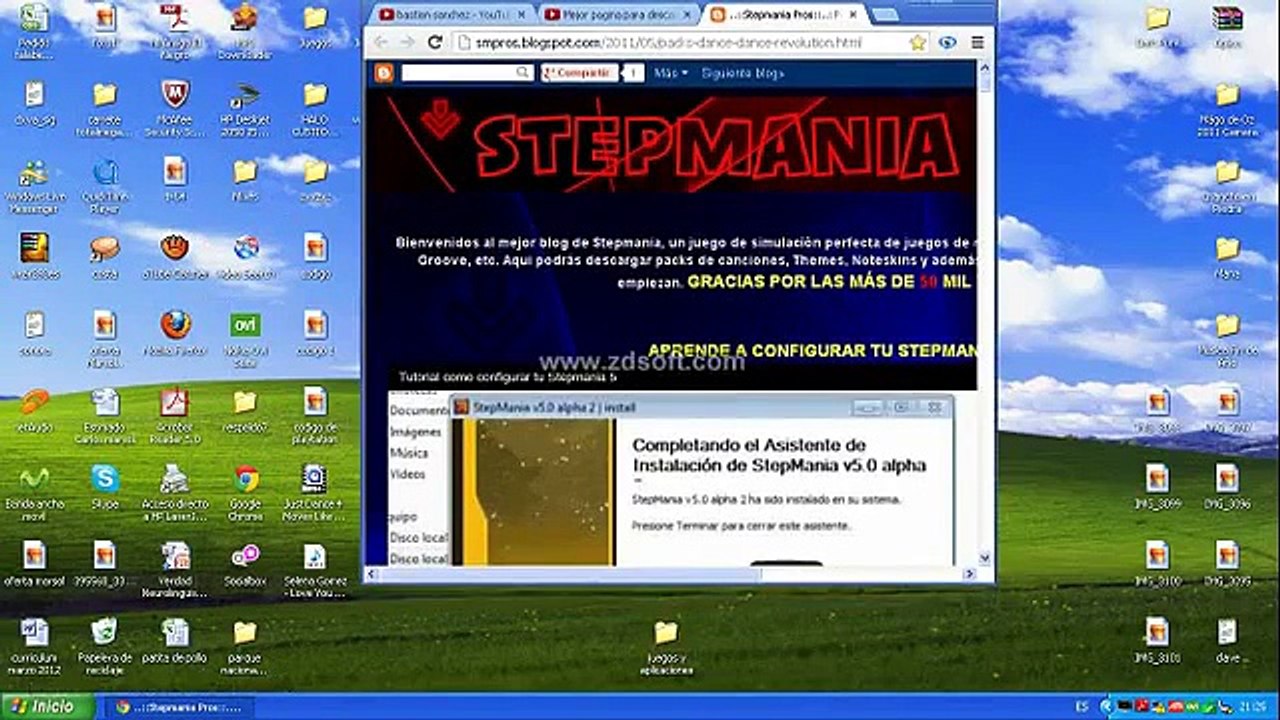Expand the Más dropdown in Blogger bar

(x=671, y=73)
